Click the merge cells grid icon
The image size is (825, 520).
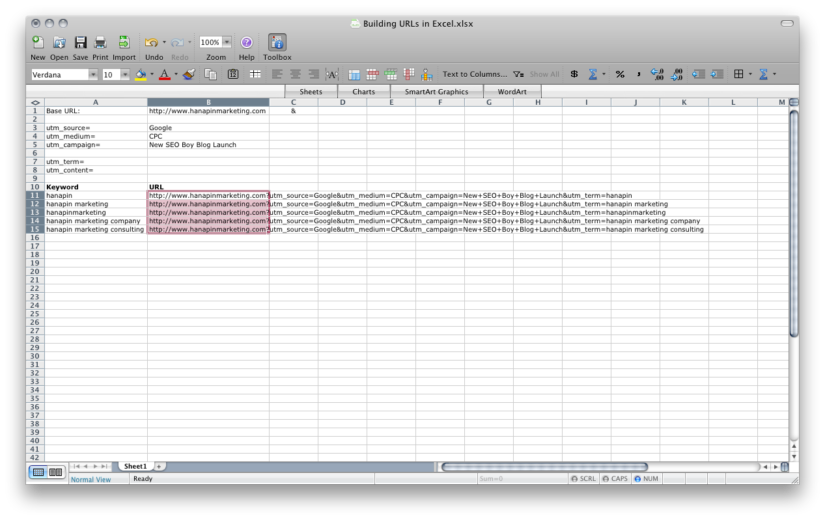point(255,75)
